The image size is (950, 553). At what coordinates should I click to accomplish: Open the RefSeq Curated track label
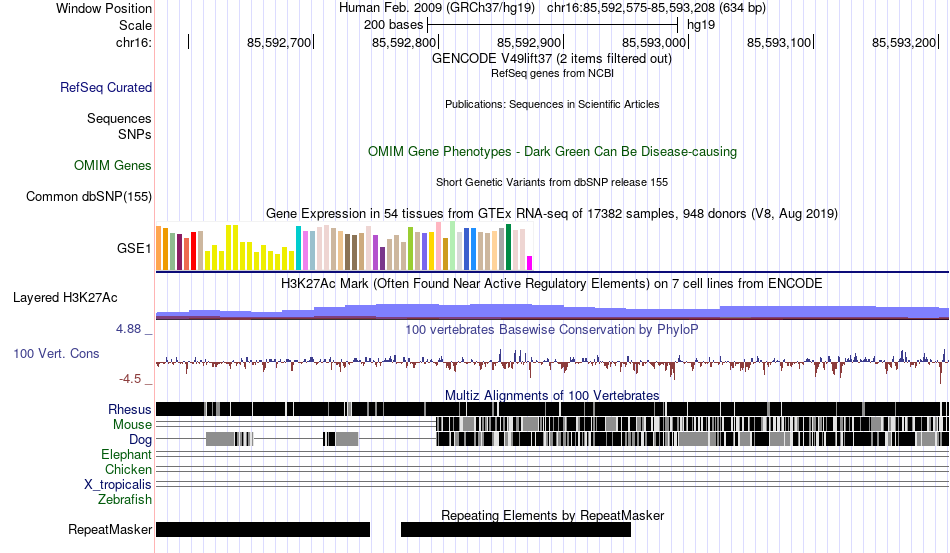click(x=105, y=87)
